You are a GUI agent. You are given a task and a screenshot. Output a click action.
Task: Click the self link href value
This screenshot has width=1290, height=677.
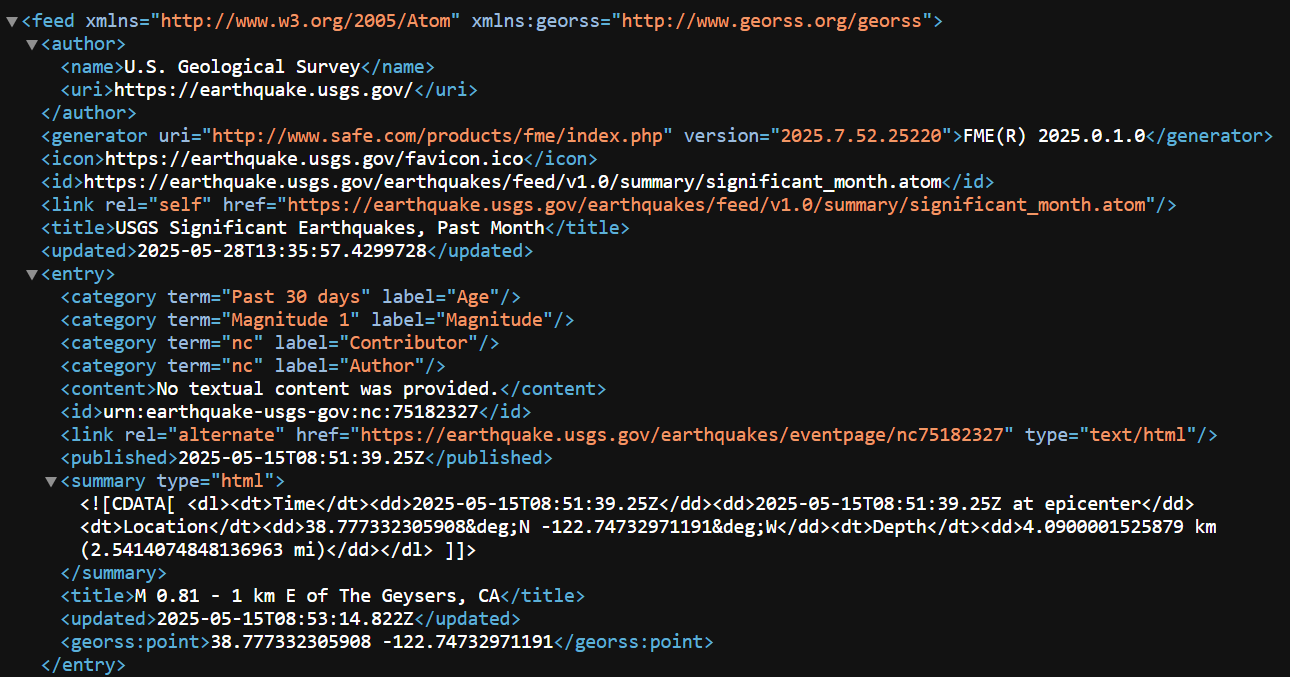[718, 205]
